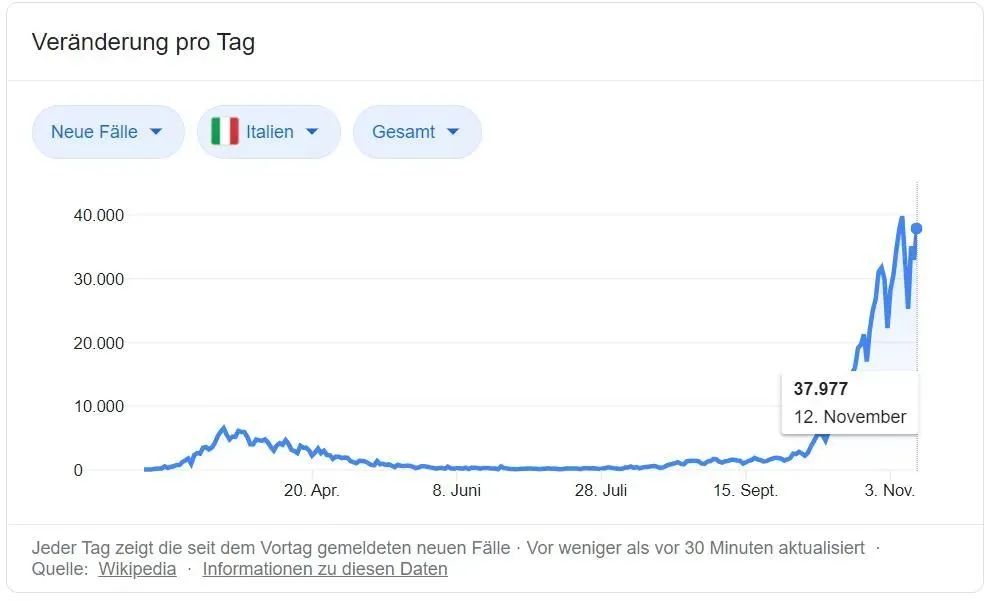Click the 3. Nov. axis label
This screenshot has height=601, width=993.
(890, 490)
